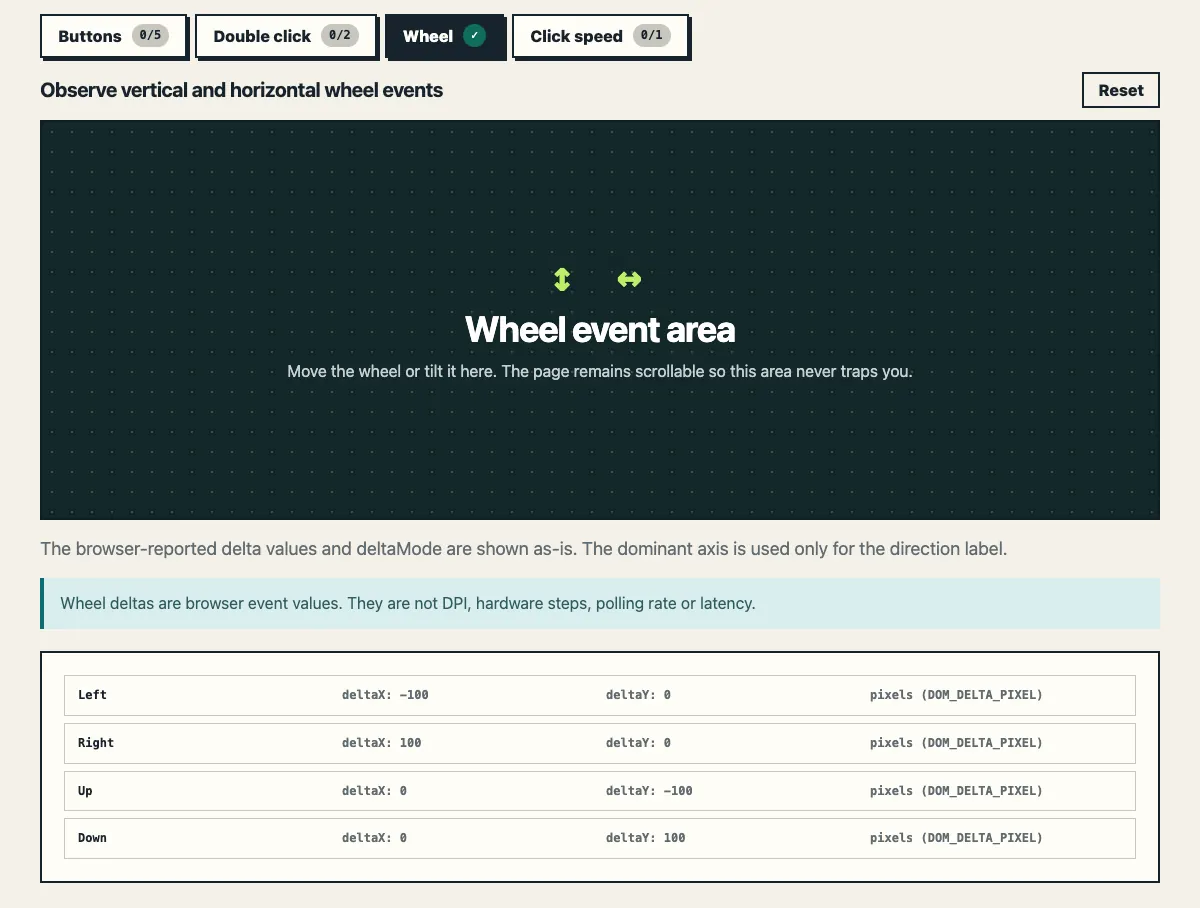Open the Double click tab
This screenshot has height=908, width=1200.
pyautogui.click(x=285, y=36)
